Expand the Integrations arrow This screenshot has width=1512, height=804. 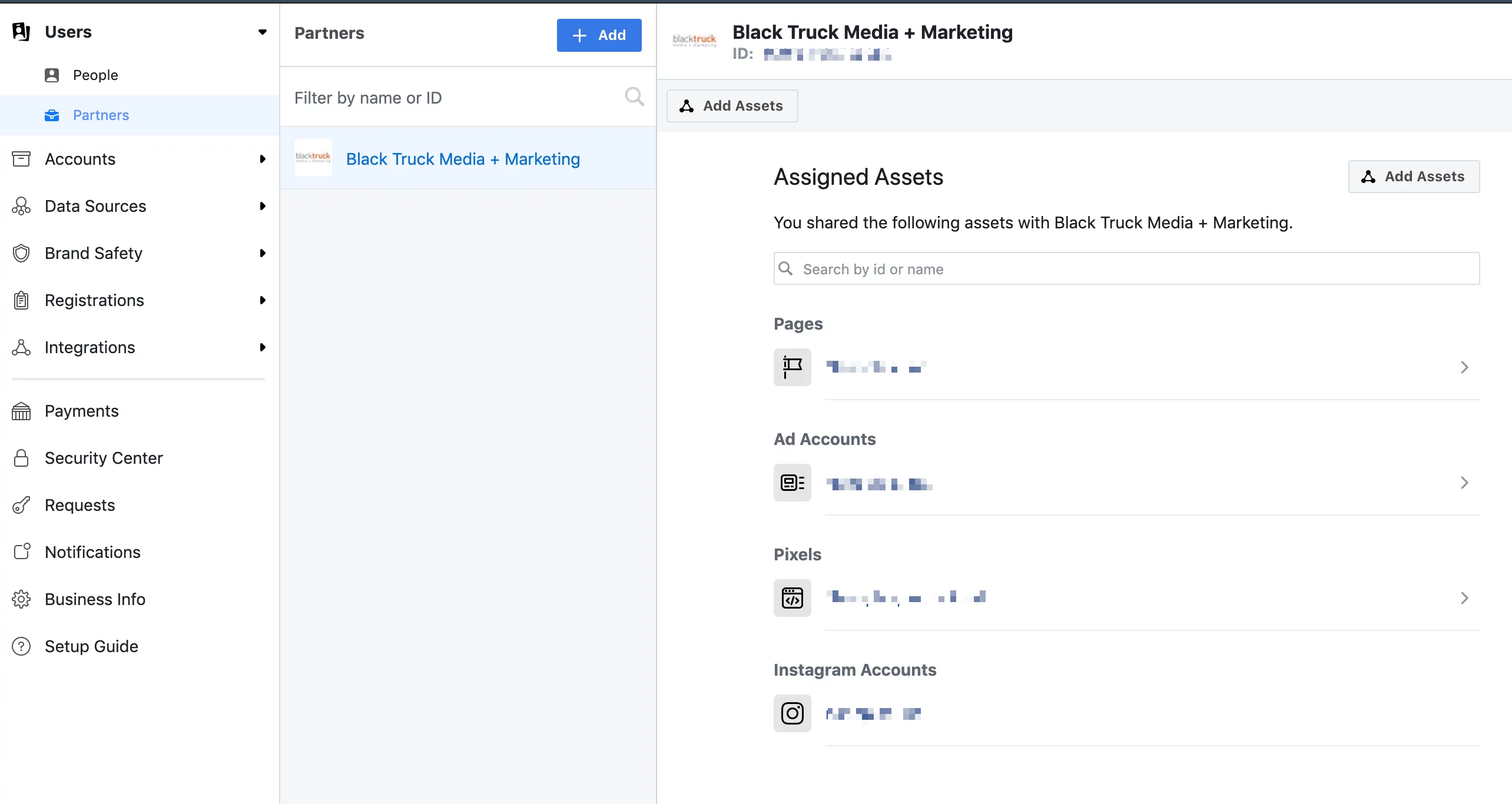point(263,347)
